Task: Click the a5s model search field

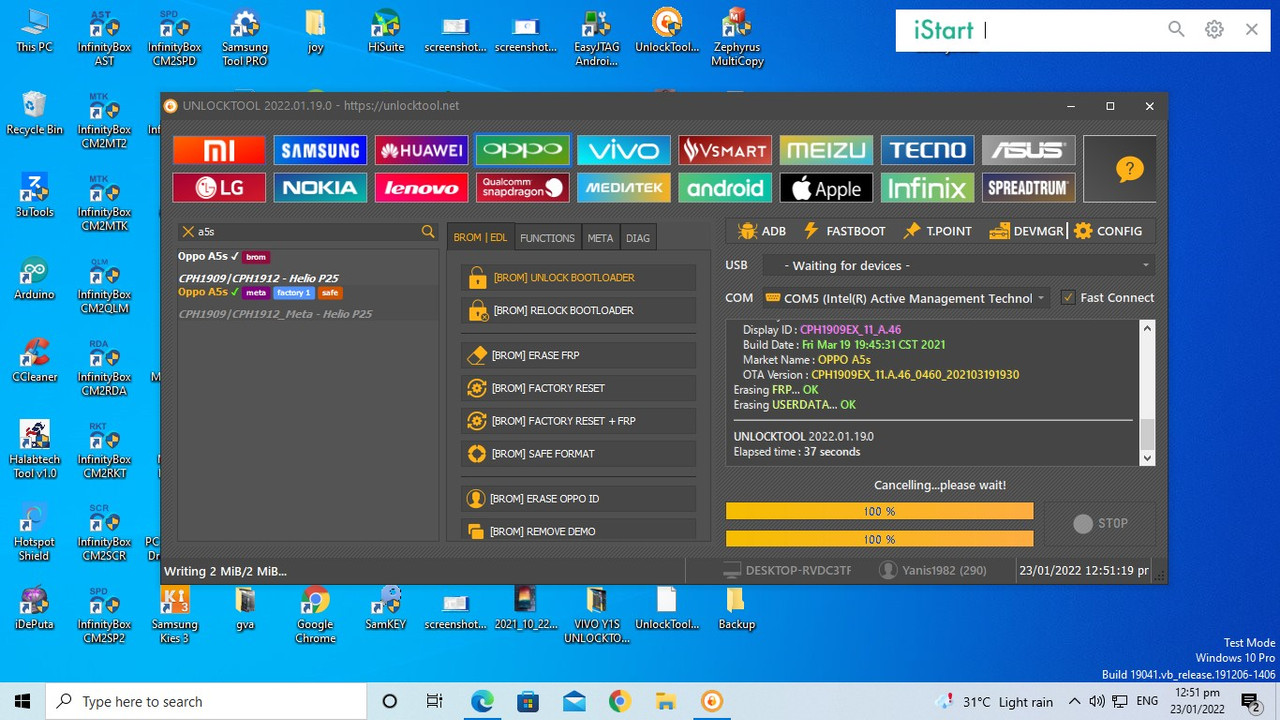Action: click(306, 232)
